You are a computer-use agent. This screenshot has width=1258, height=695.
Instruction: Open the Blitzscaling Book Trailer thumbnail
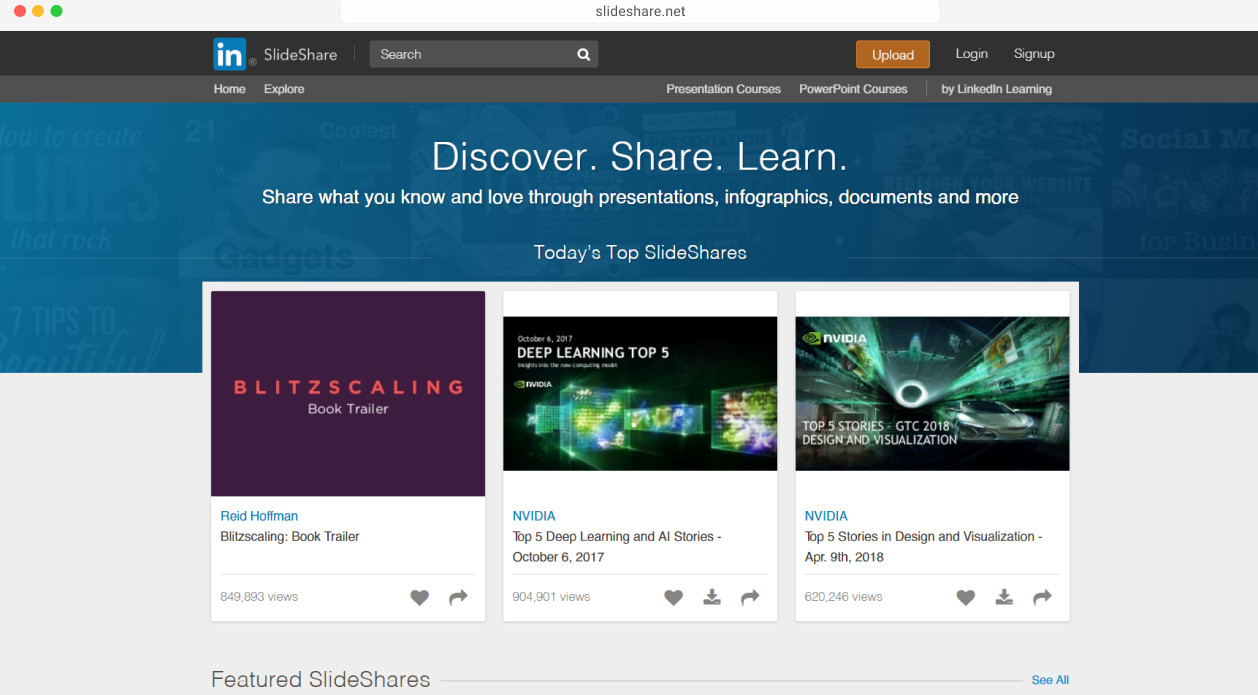[348, 394]
